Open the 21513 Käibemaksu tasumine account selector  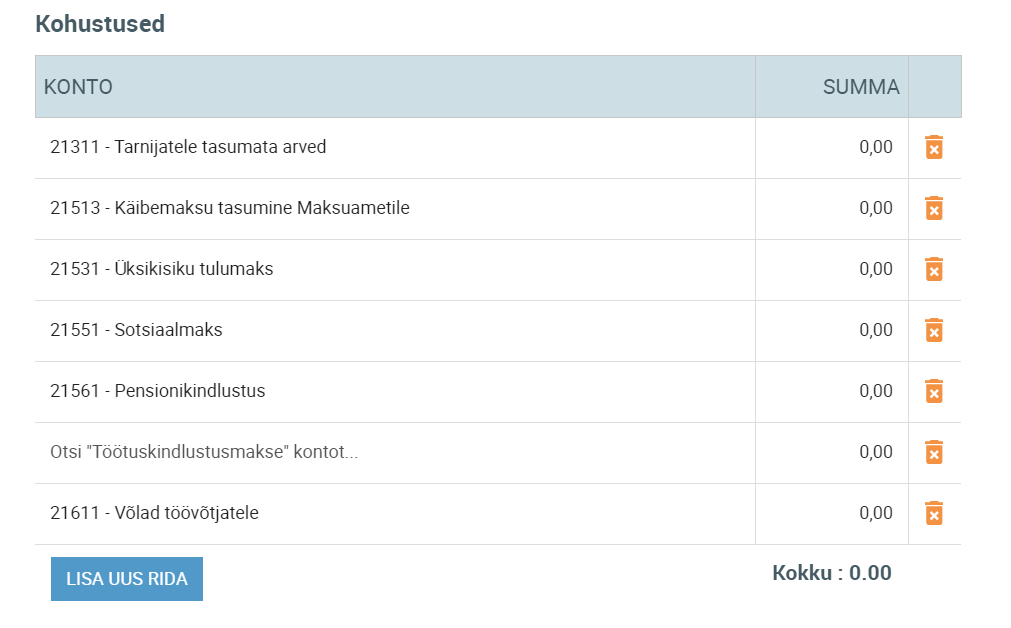395,209
